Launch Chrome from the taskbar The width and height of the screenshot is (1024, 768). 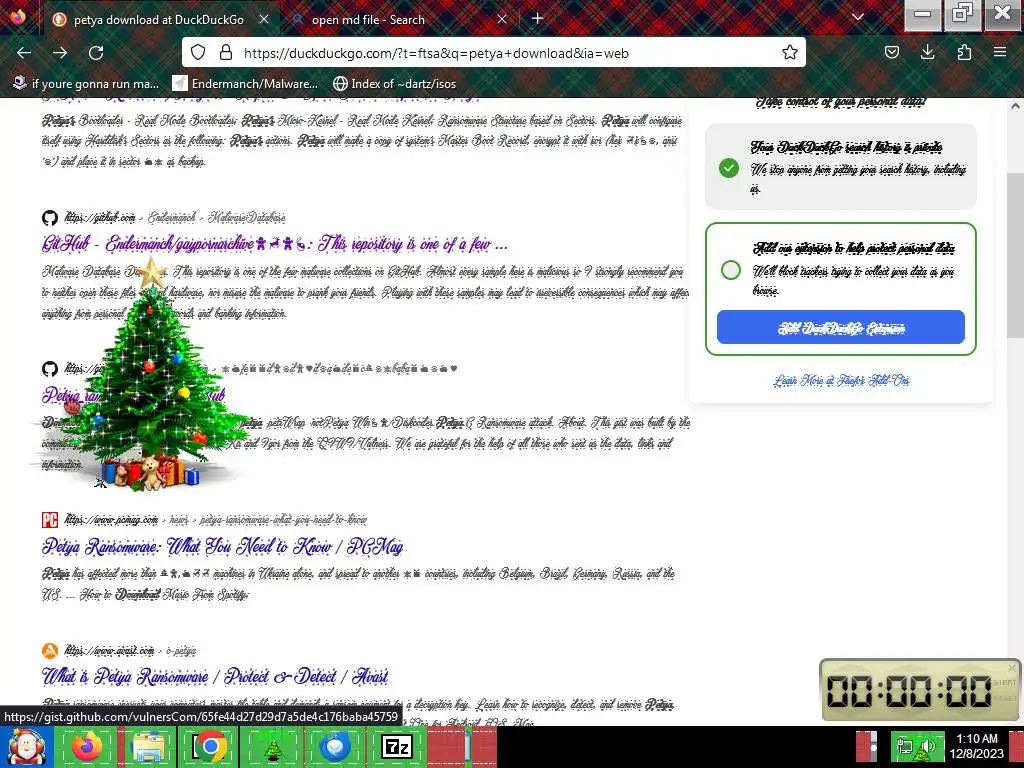pyautogui.click(x=210, y=747)
